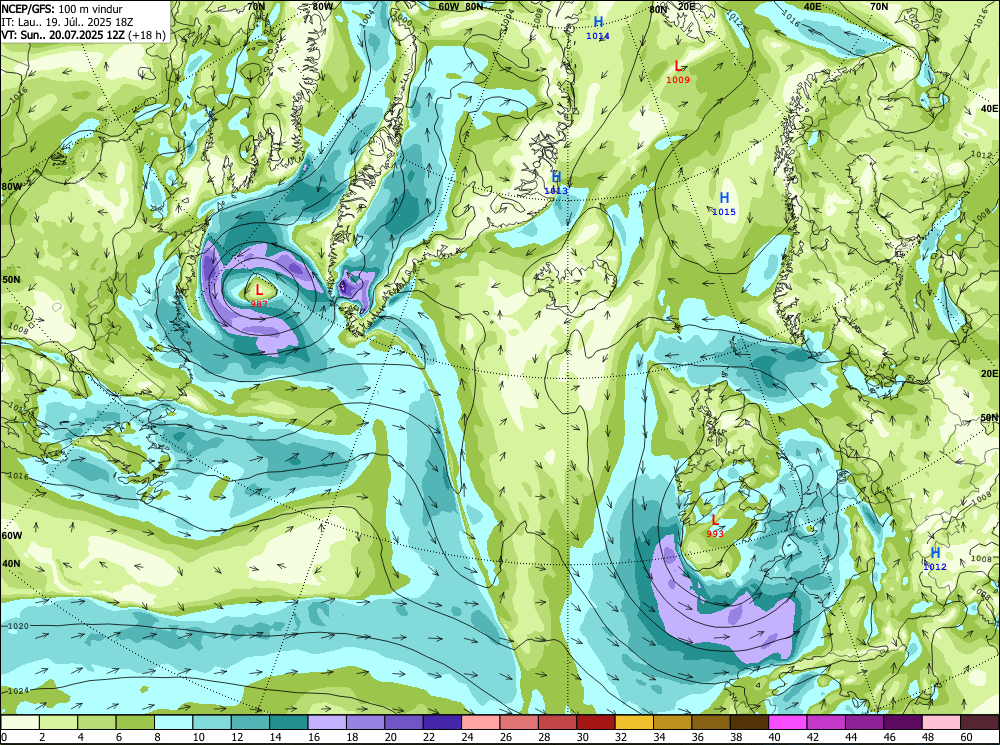Pick the 4–6 green legend swatch
Viewport: 1000px width, 745px height.
coord(97,722)
